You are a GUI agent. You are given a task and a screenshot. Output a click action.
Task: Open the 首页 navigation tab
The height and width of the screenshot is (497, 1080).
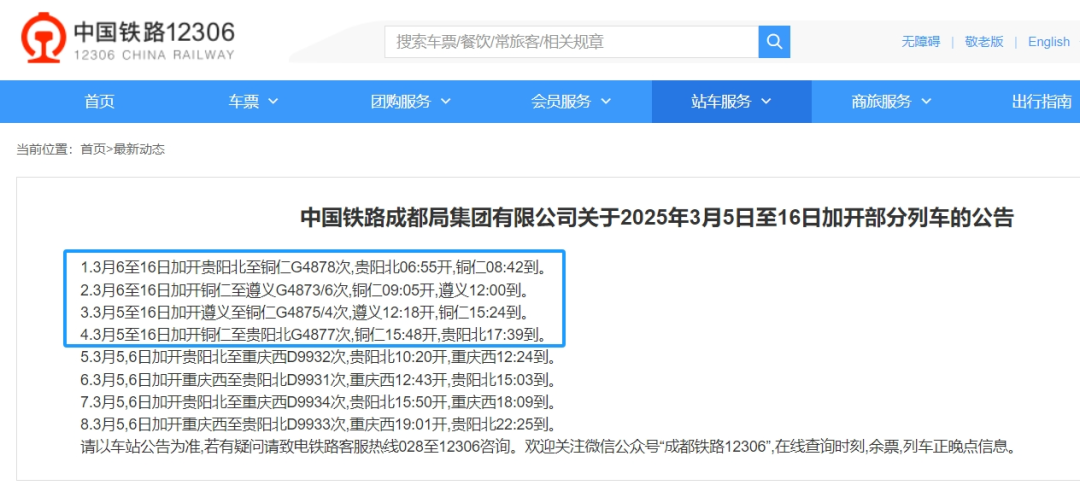[100, 102]
